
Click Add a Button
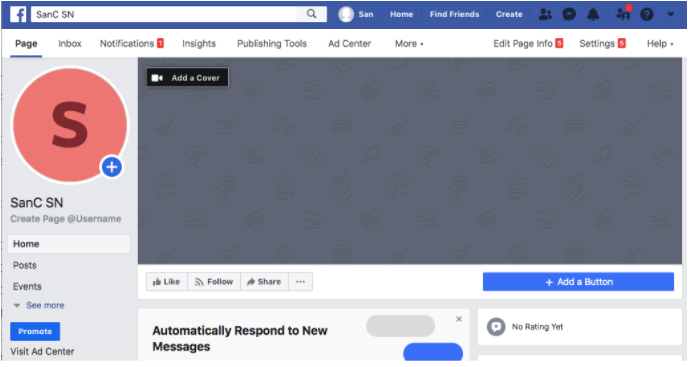(578, 282)
